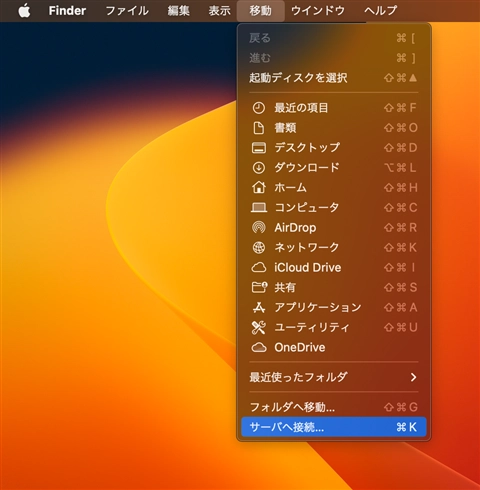Go to ユーティリティ folder
480x490 pixels.
334,327
